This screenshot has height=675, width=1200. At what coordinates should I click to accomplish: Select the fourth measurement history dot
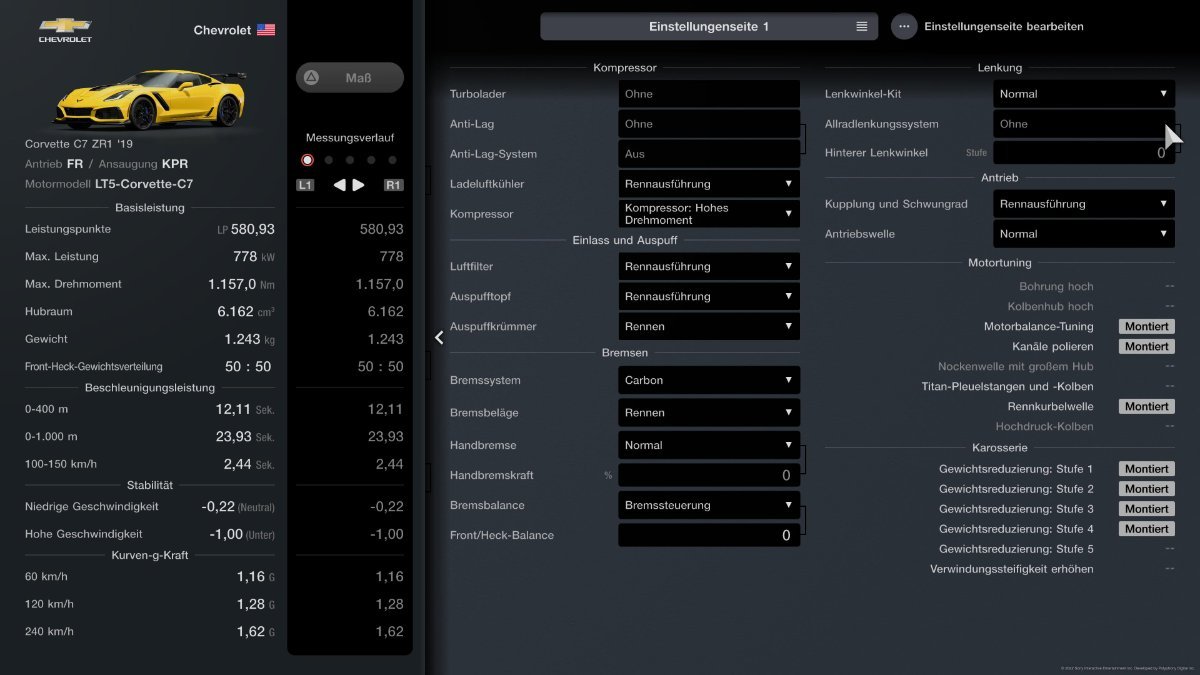[x=371, y=160]
